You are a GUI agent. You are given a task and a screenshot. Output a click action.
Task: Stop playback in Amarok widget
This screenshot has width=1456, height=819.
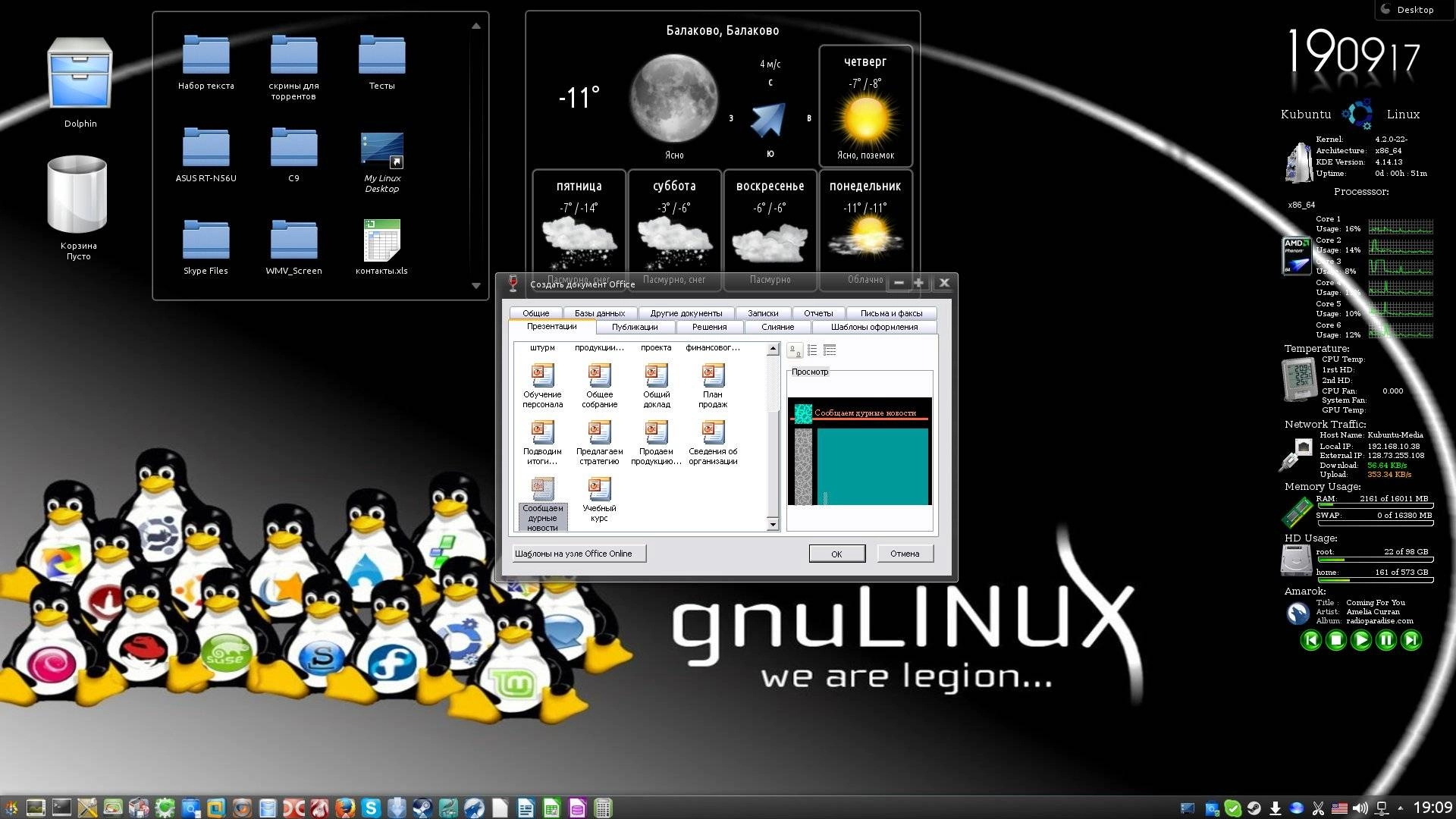[1336, 640]
